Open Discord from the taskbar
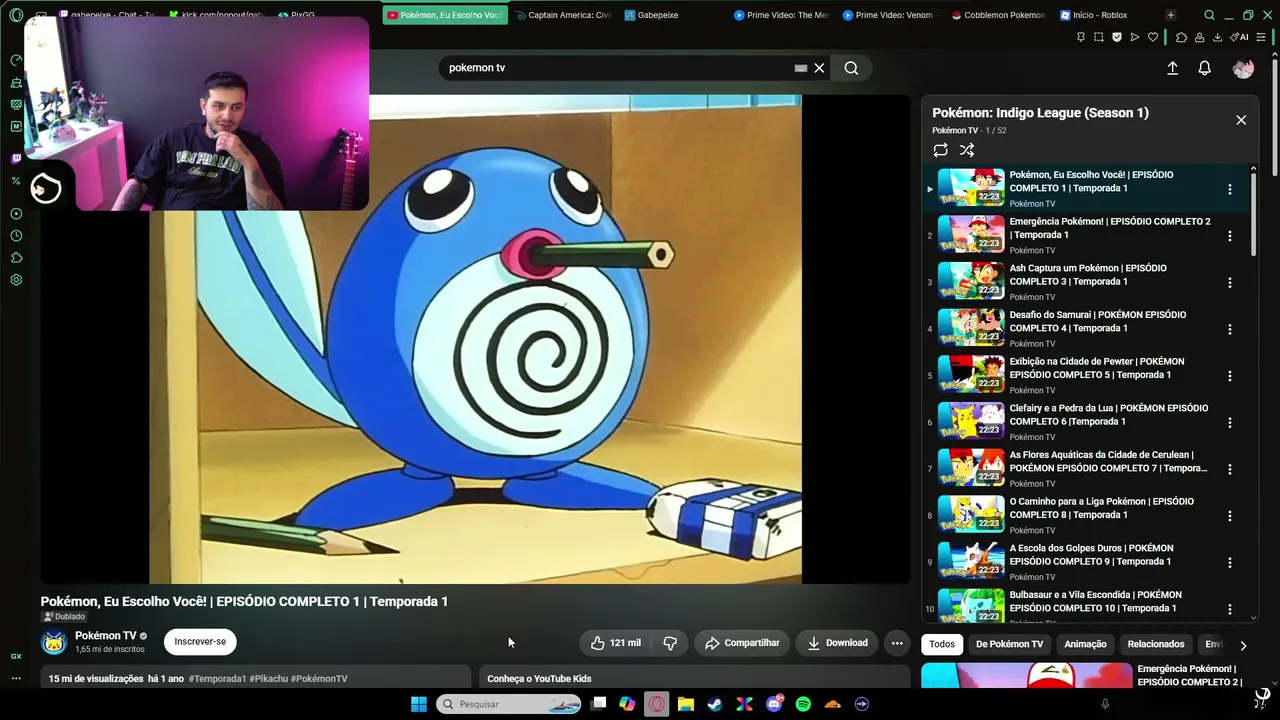This screenshot has height=720, width=1280. pyautogui.click(x=774, y=704)
